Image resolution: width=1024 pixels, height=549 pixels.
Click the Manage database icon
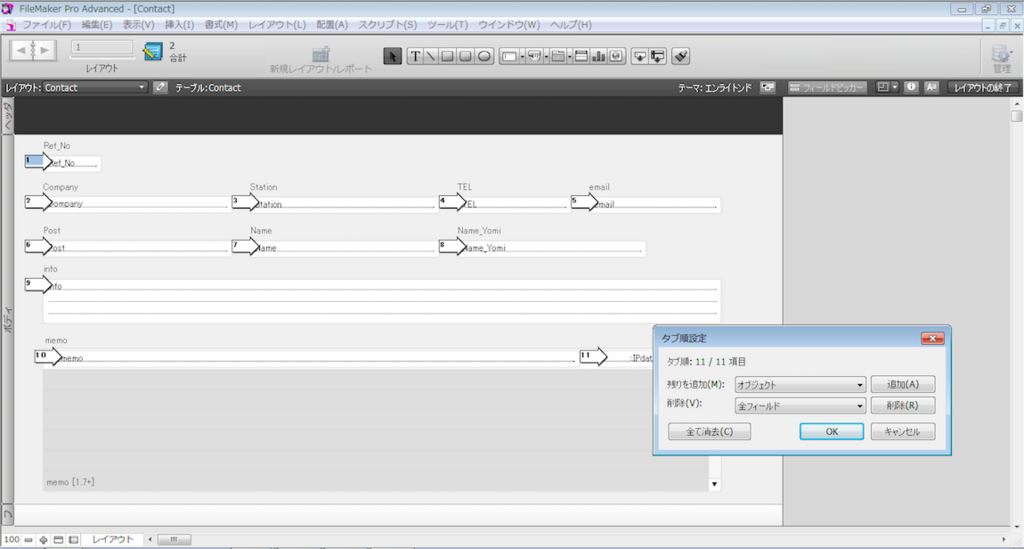pyautogui.click(x=999, y=53)
